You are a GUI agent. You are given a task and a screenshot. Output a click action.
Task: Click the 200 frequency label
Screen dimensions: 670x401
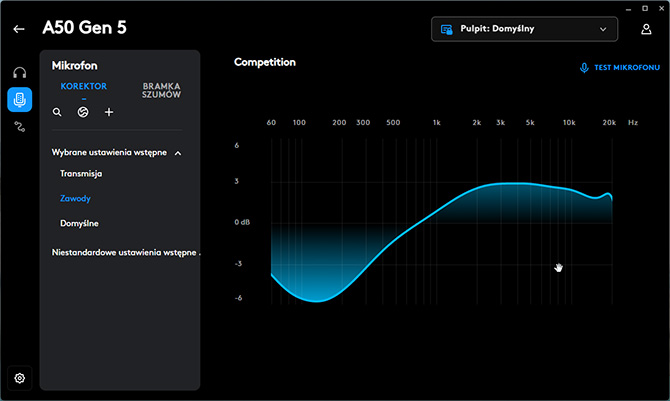coord(339,123)
